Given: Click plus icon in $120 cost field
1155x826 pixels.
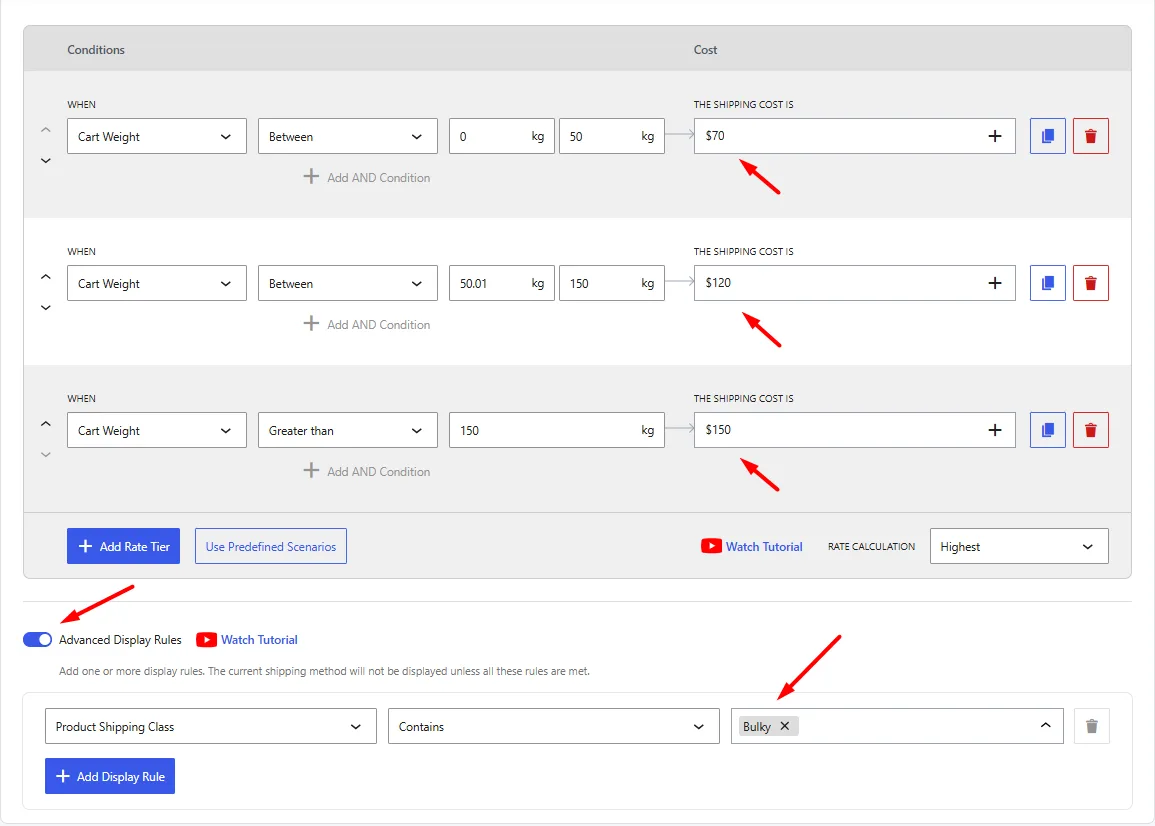Looking at the screenshot, I should [994, 283].
